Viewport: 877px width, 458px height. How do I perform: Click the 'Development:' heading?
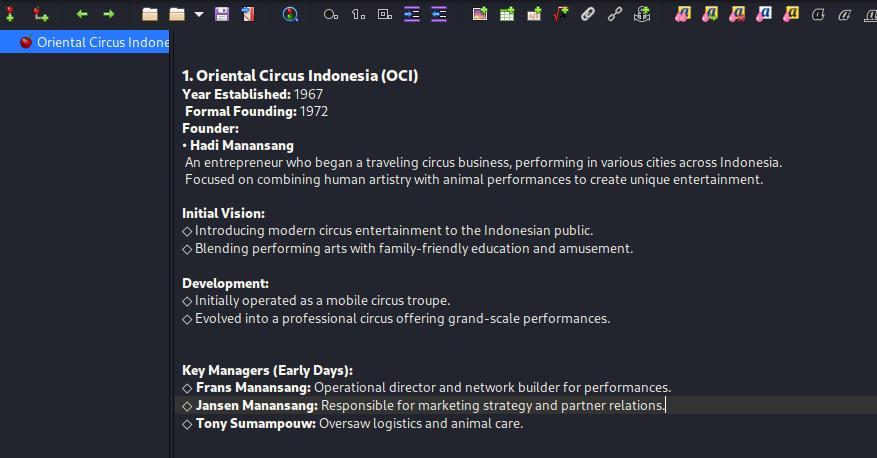(x=225, y=283)
